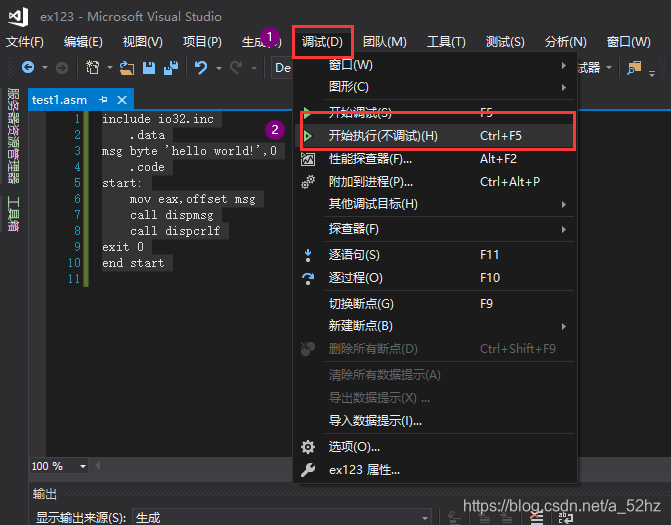This screenshot has height=525, width=671.
Task: Select 选项(O)... menu entry
Action: pyautogui.click(x=434, y=447)
